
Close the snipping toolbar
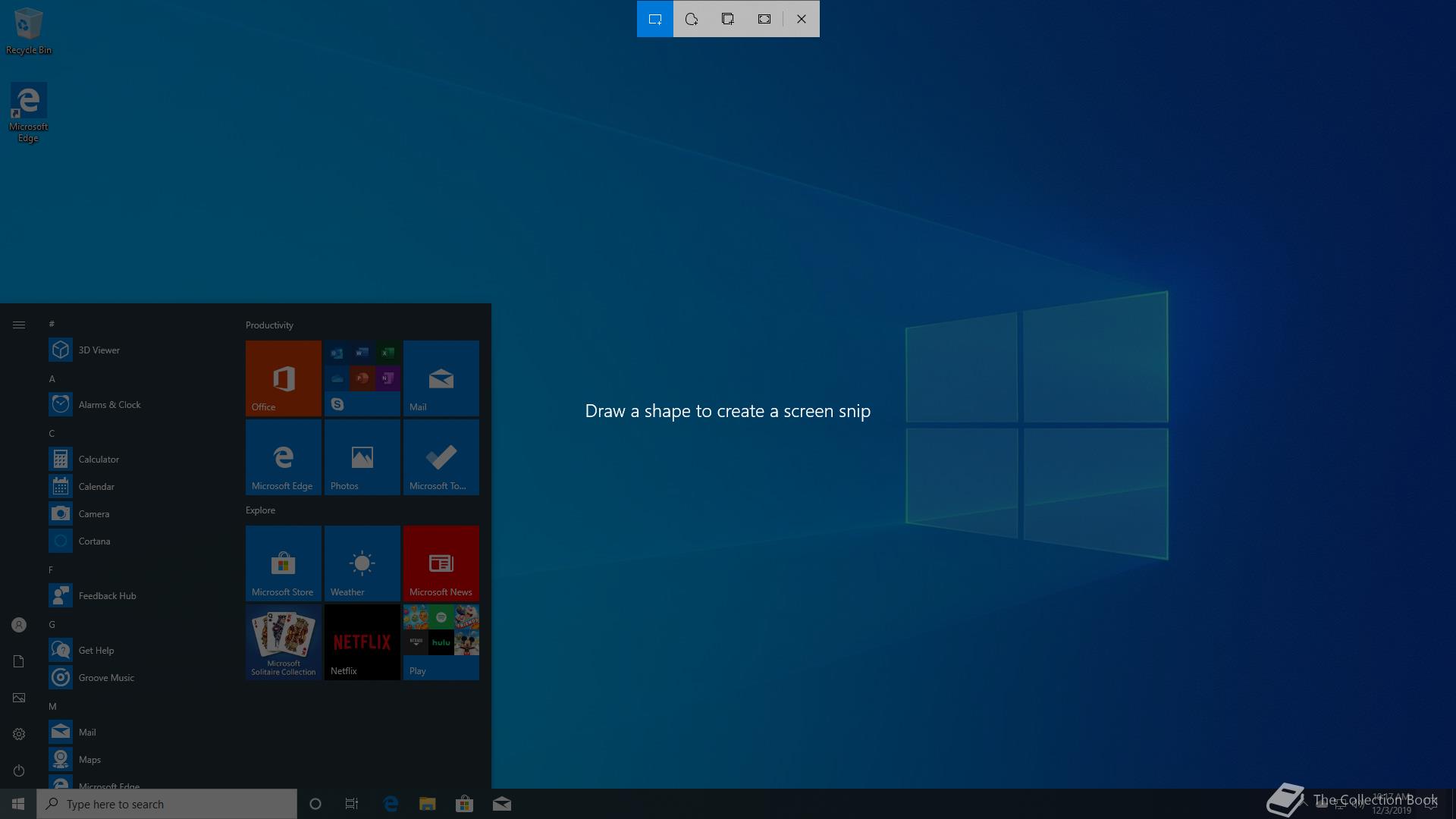coord(802,19)
